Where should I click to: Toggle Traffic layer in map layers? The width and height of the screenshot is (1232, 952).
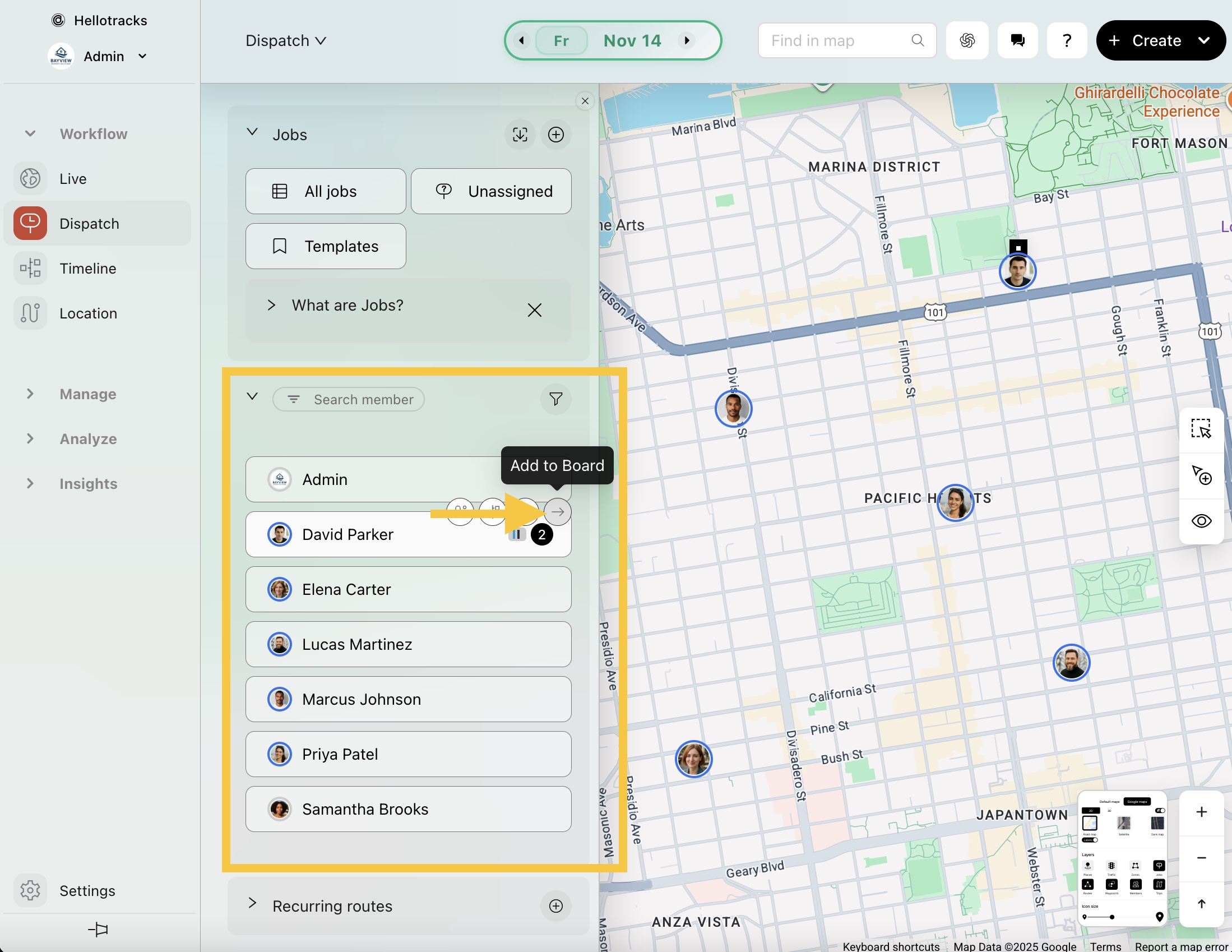1111,866
